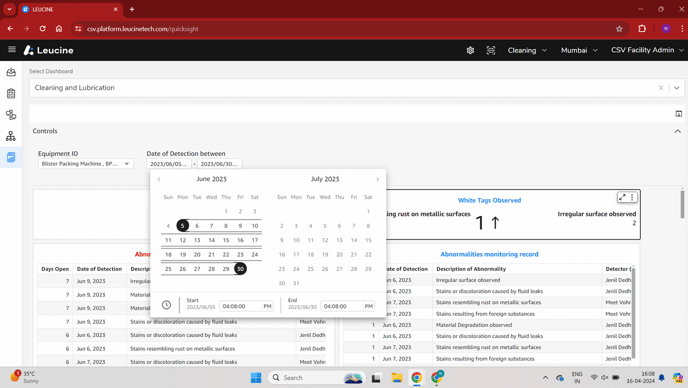Open File Explorer from the taskbar
The image size is (688, 388).
click(397, 377)
